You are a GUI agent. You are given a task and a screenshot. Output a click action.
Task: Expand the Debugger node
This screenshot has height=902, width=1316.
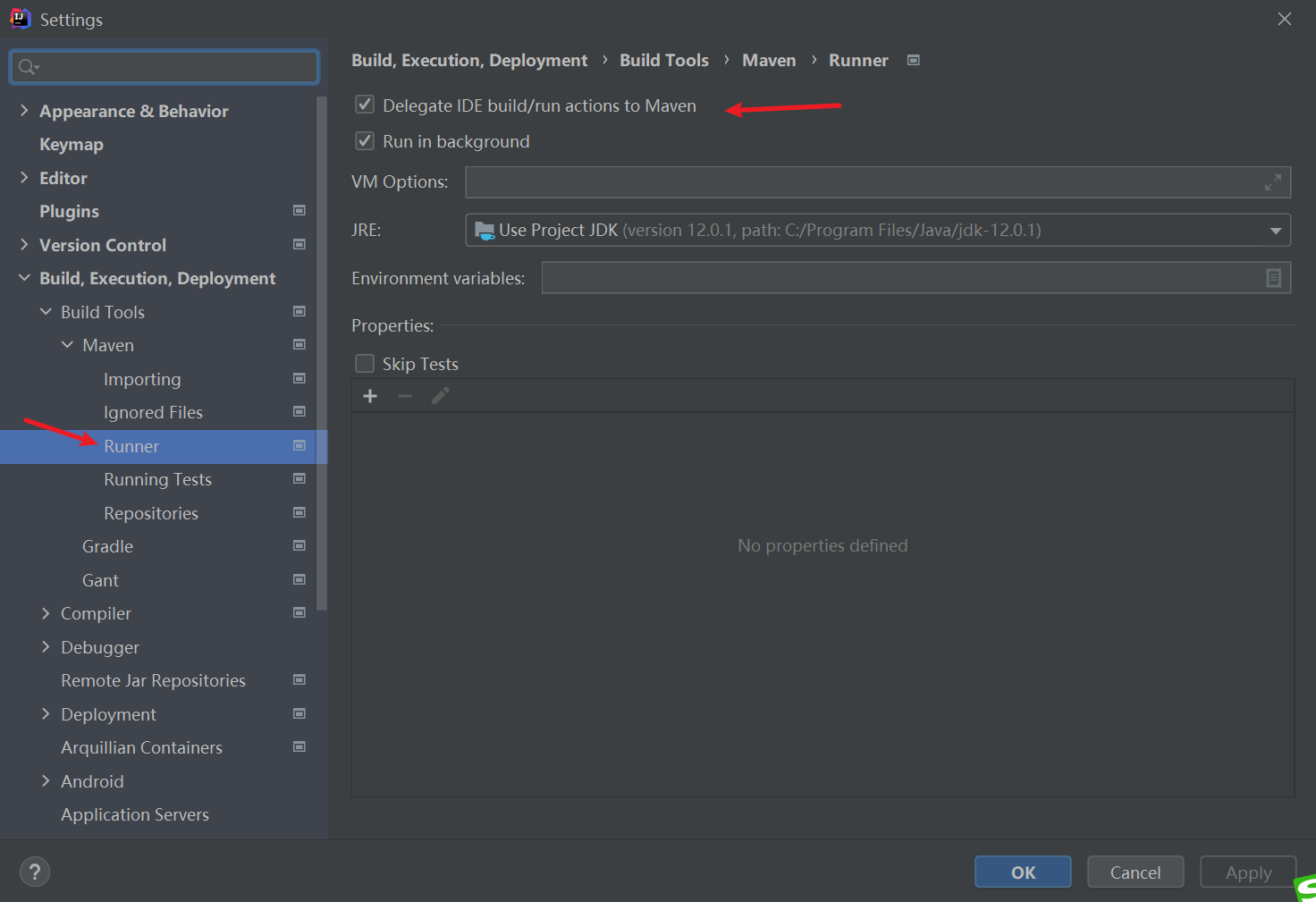tap(46, 646)
